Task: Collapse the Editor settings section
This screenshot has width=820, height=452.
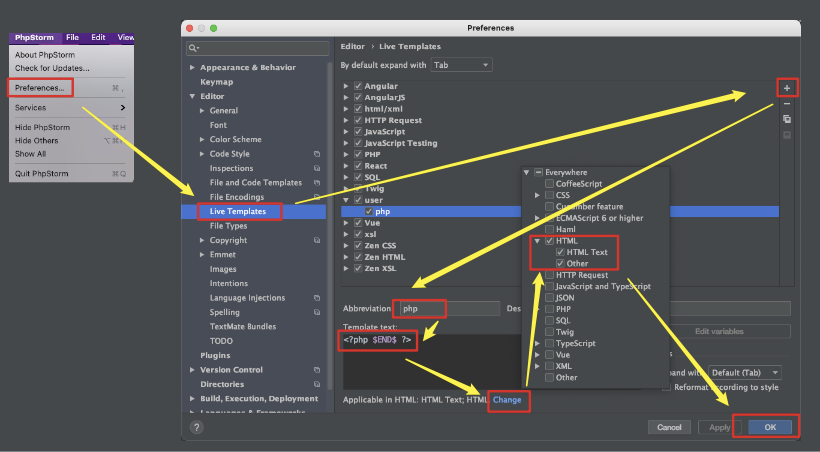Action: point(192,96)
